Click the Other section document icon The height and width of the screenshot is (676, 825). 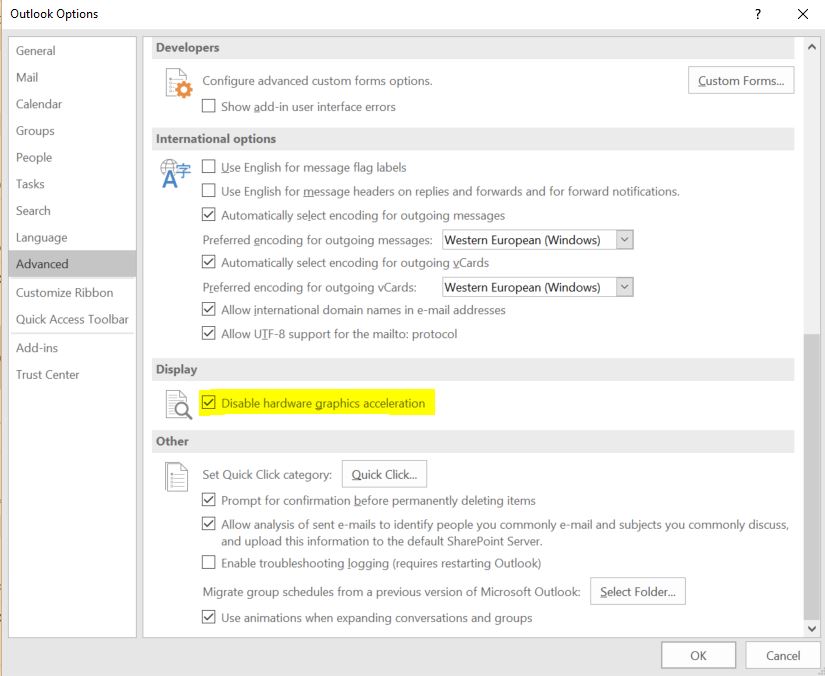[x=177, y=477]
